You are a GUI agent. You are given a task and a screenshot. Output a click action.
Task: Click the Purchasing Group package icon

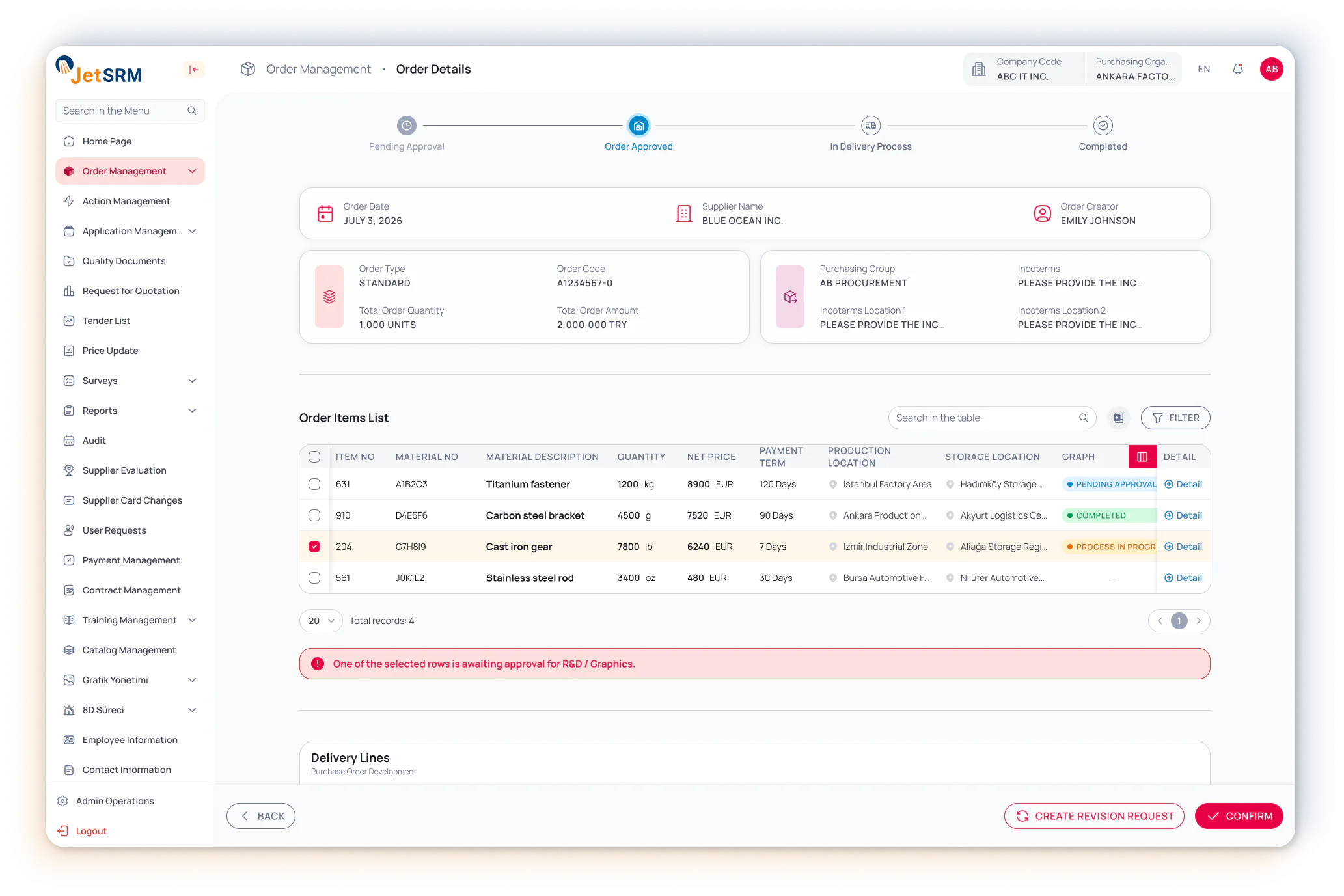click(x=790, y=297)
